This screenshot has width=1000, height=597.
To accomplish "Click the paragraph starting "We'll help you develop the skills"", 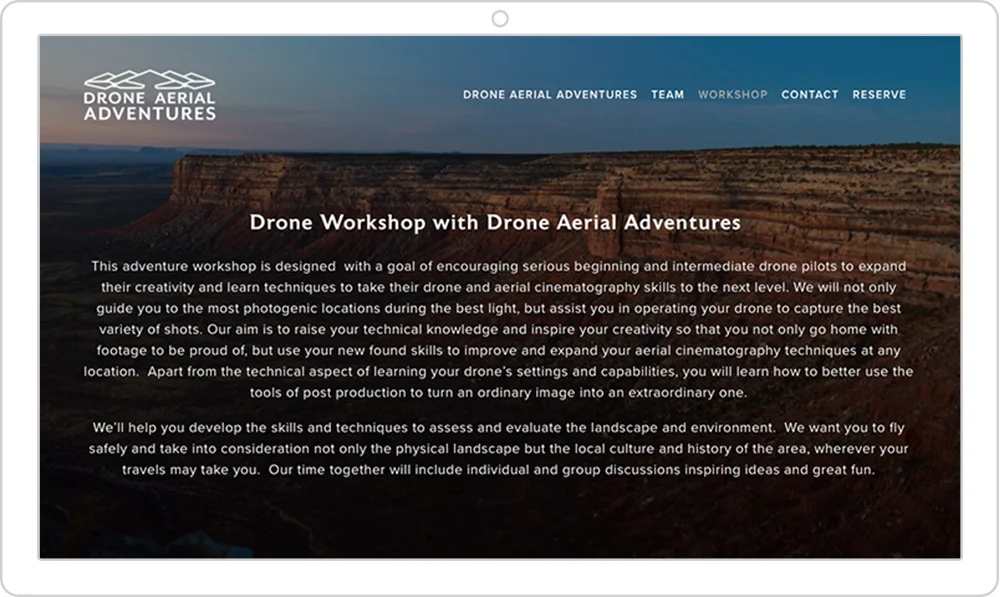I will point(498,448).
